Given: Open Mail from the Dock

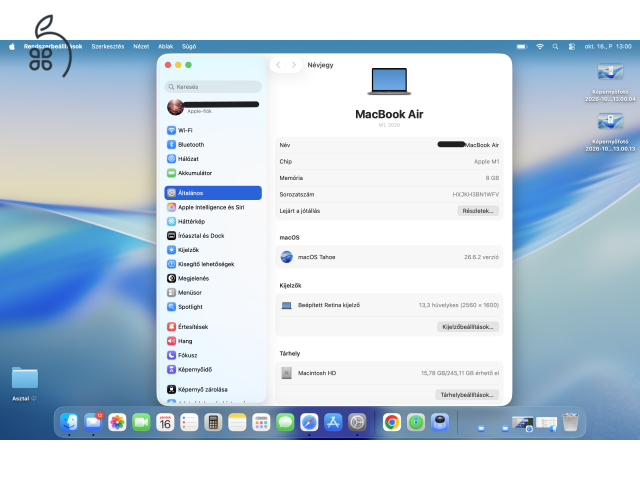Looking at the screenshot, I should (93, 422).
